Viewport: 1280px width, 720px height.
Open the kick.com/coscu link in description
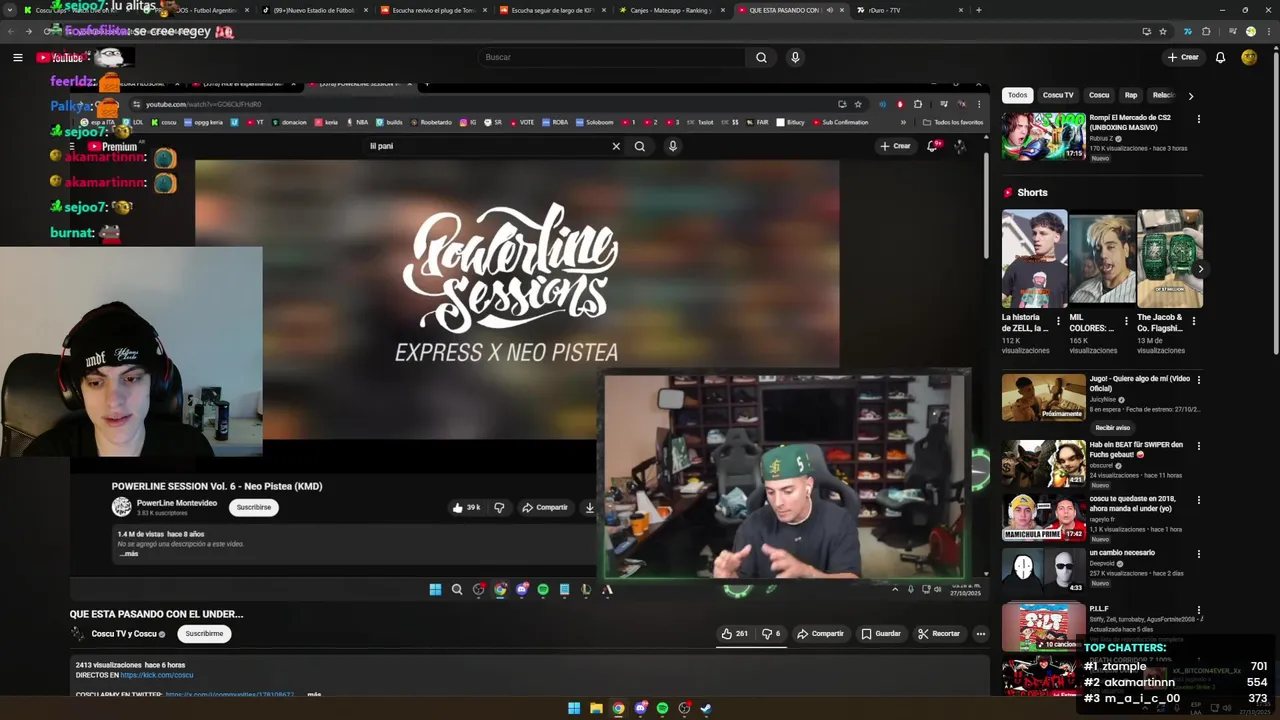click(156, 675)
